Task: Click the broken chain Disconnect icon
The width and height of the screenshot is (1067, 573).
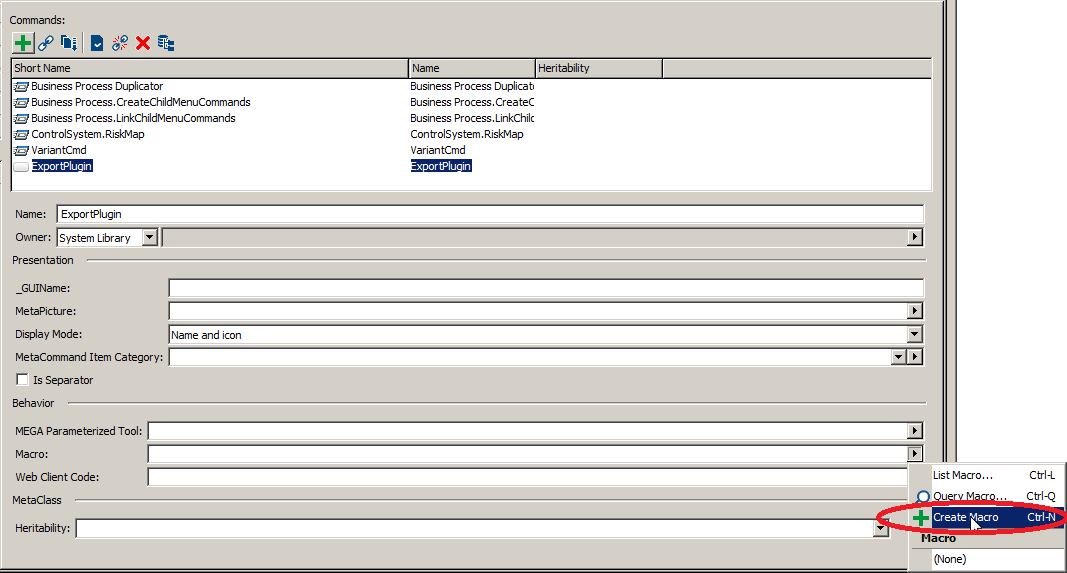Action: click(120, 43)
